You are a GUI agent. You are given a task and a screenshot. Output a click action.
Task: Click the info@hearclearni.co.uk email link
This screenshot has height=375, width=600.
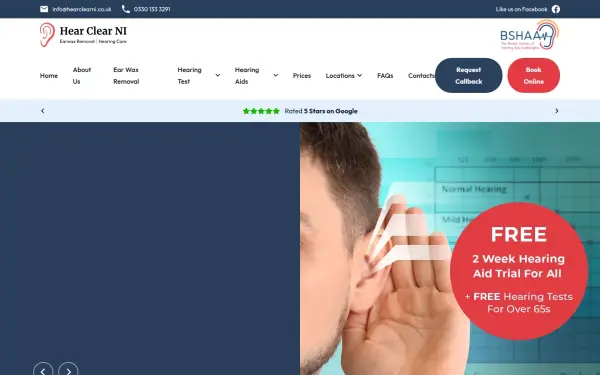(x=82, y=9)
